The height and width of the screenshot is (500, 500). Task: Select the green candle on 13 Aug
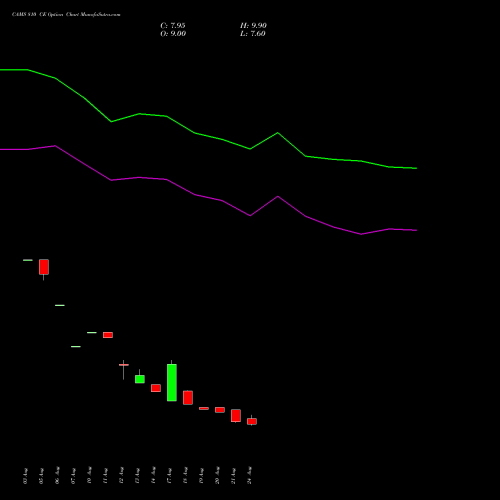140,379
